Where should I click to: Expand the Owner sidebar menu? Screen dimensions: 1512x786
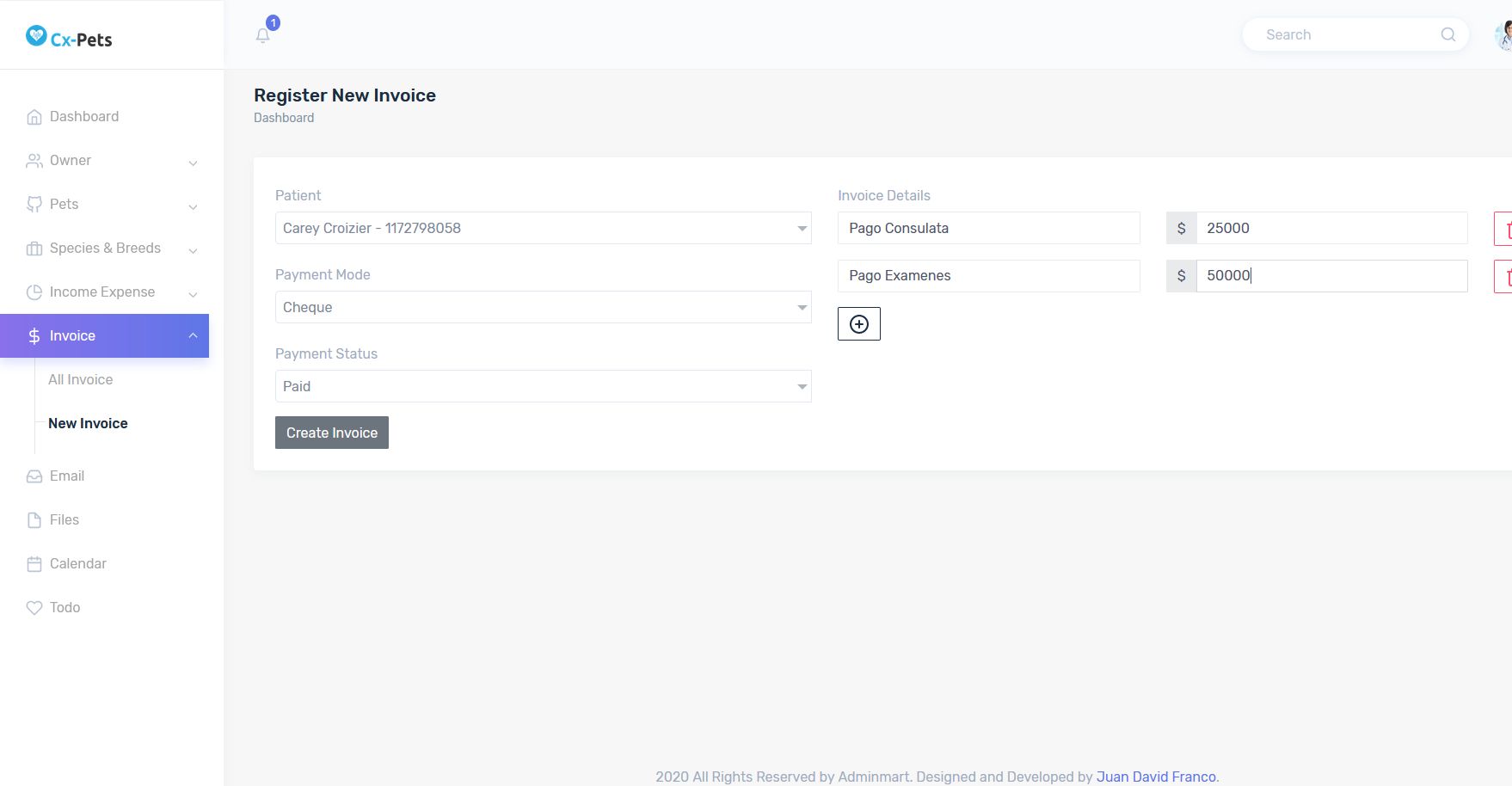[x=112, y=161]
